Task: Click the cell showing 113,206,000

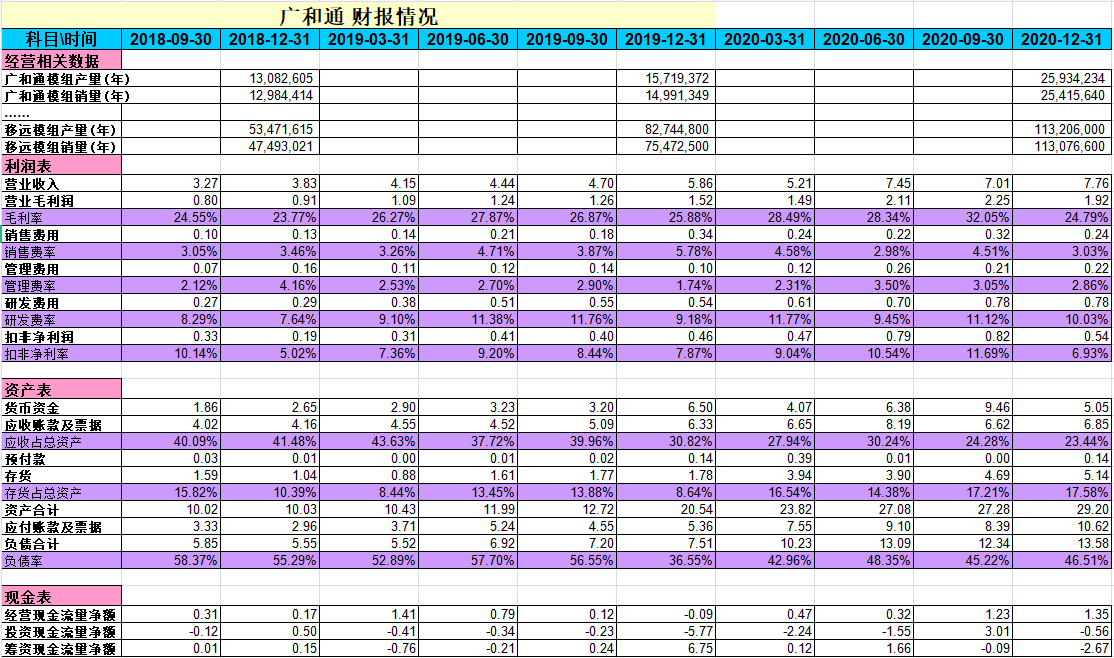Action: point(1062,129)
